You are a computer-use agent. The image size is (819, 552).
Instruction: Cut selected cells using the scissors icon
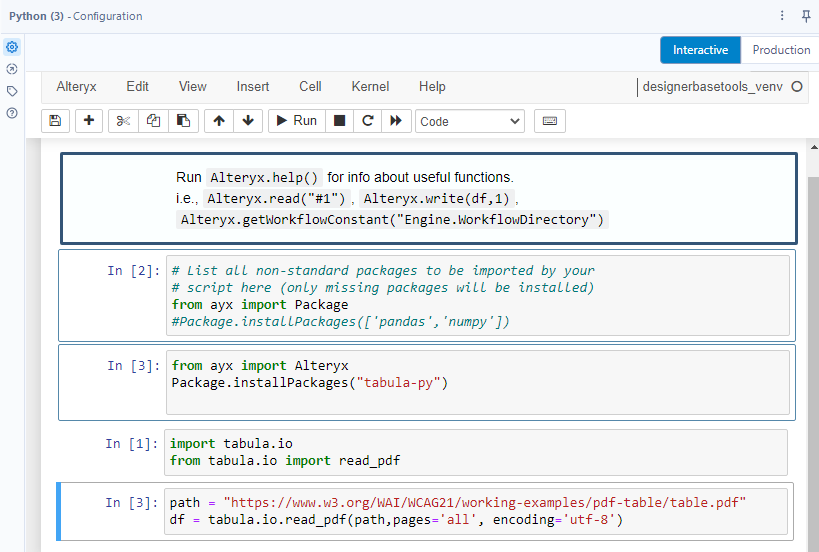pyautogui.click(x=123, y=121)
